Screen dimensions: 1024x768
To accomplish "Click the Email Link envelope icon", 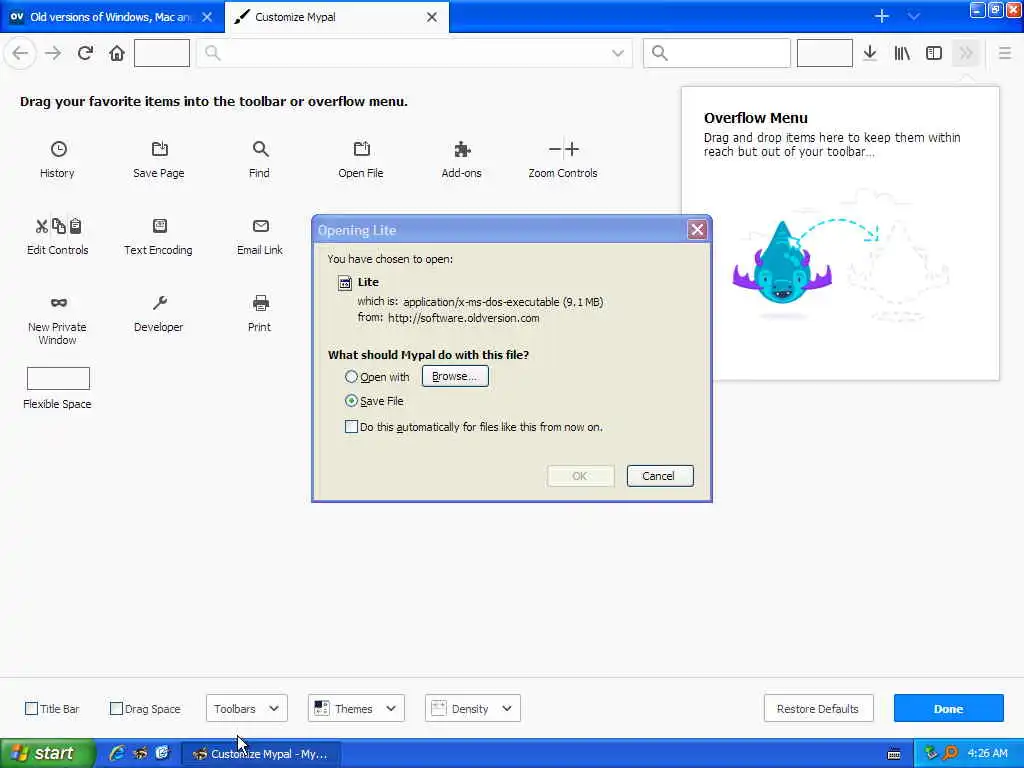I will tap(261, 226).
